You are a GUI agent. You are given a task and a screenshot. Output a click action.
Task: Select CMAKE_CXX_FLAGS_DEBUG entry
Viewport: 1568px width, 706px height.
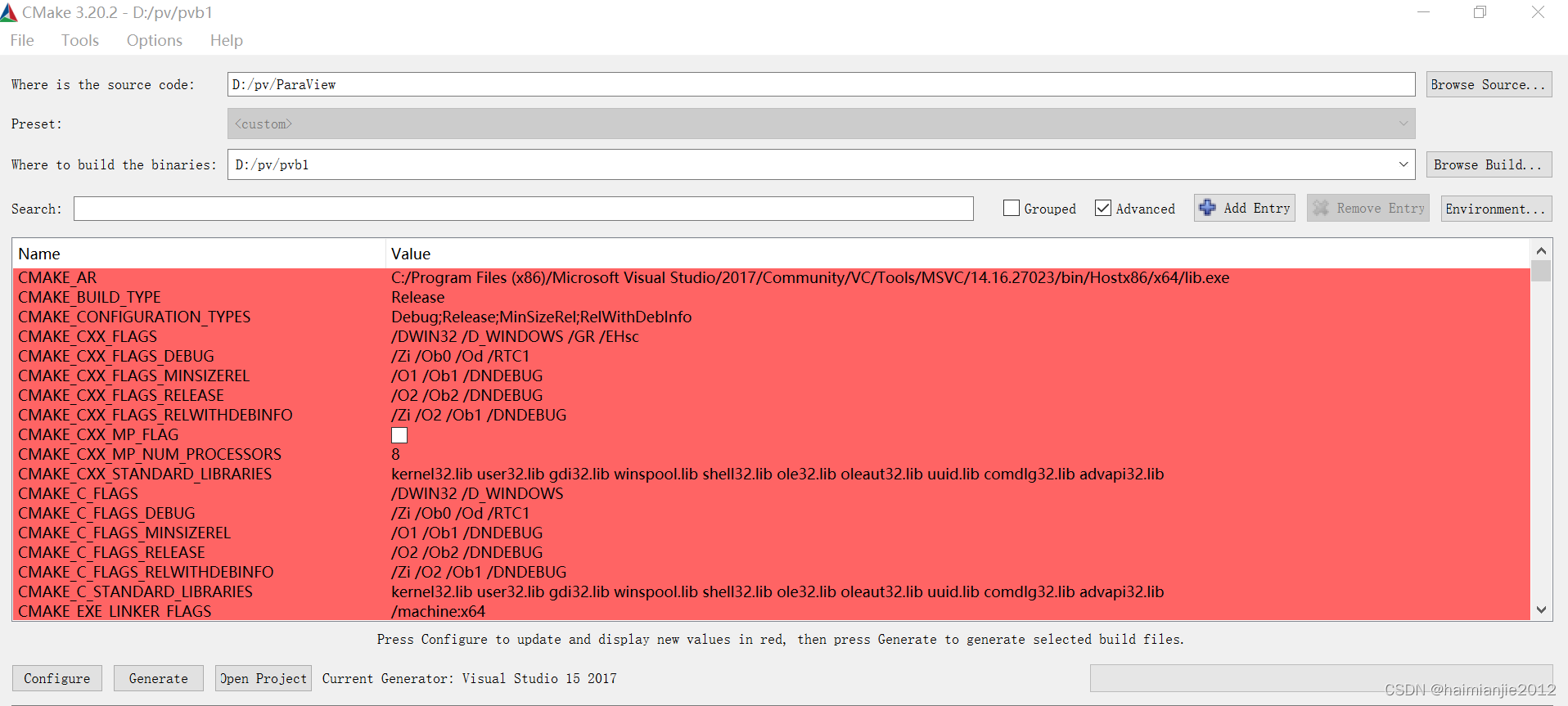[x=116, y=357]
